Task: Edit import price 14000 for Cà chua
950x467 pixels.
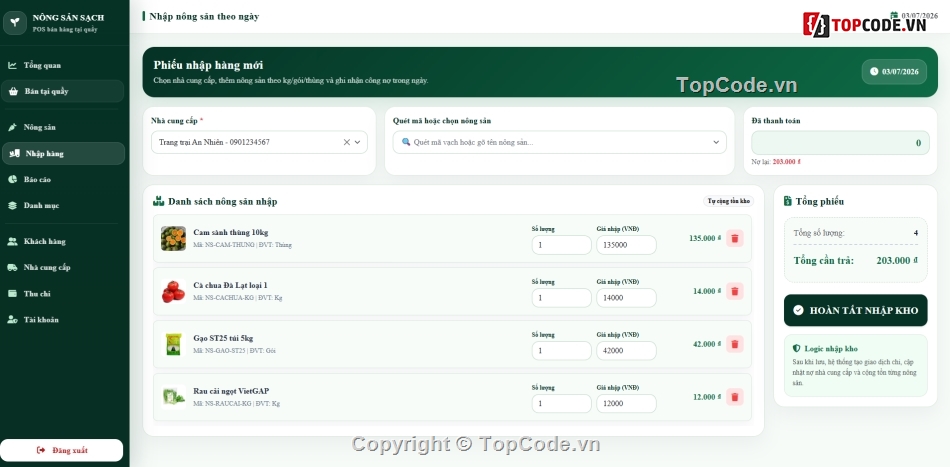Action: 626,298
